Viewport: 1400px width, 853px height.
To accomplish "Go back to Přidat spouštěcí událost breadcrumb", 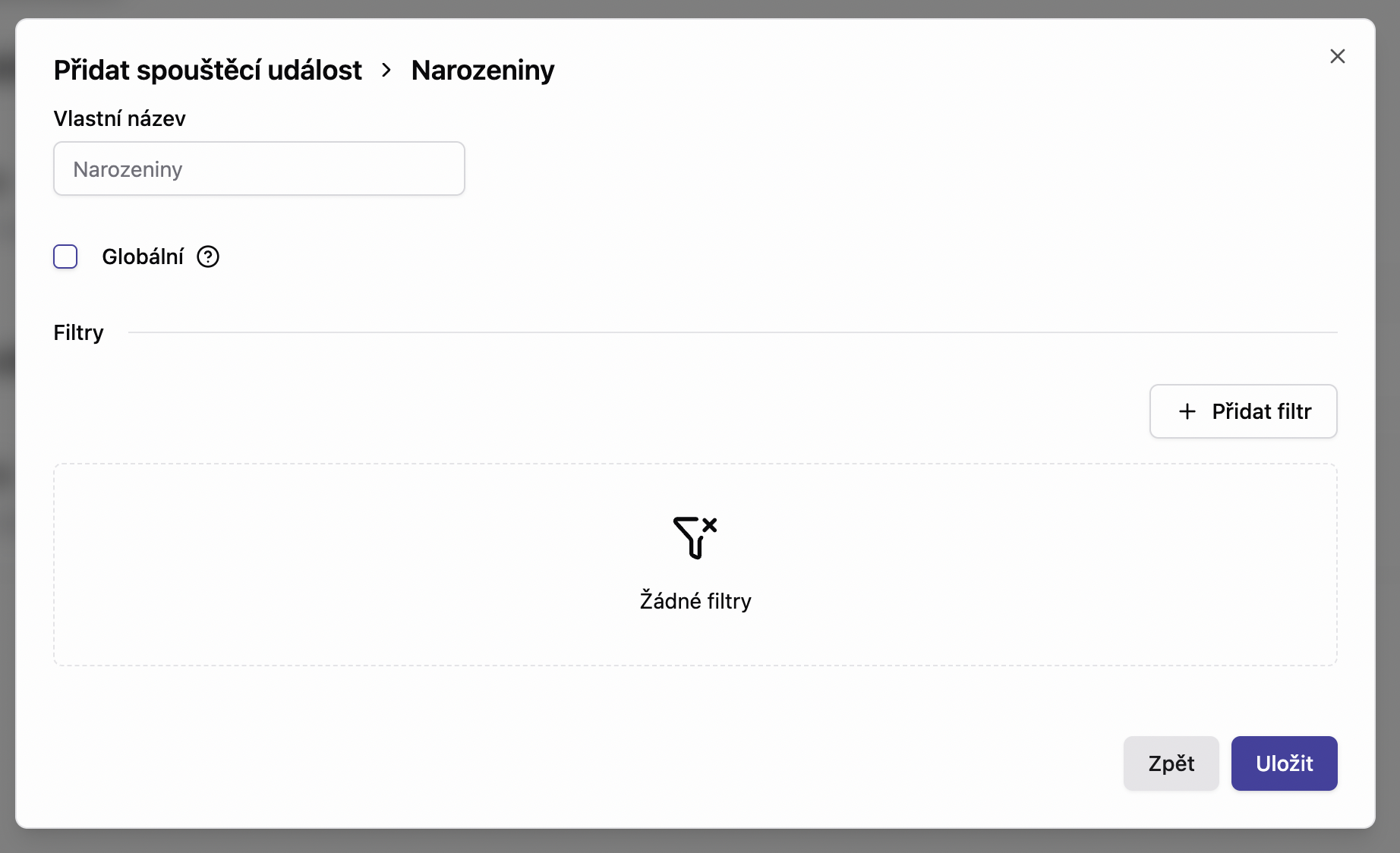I will (207, 70).
